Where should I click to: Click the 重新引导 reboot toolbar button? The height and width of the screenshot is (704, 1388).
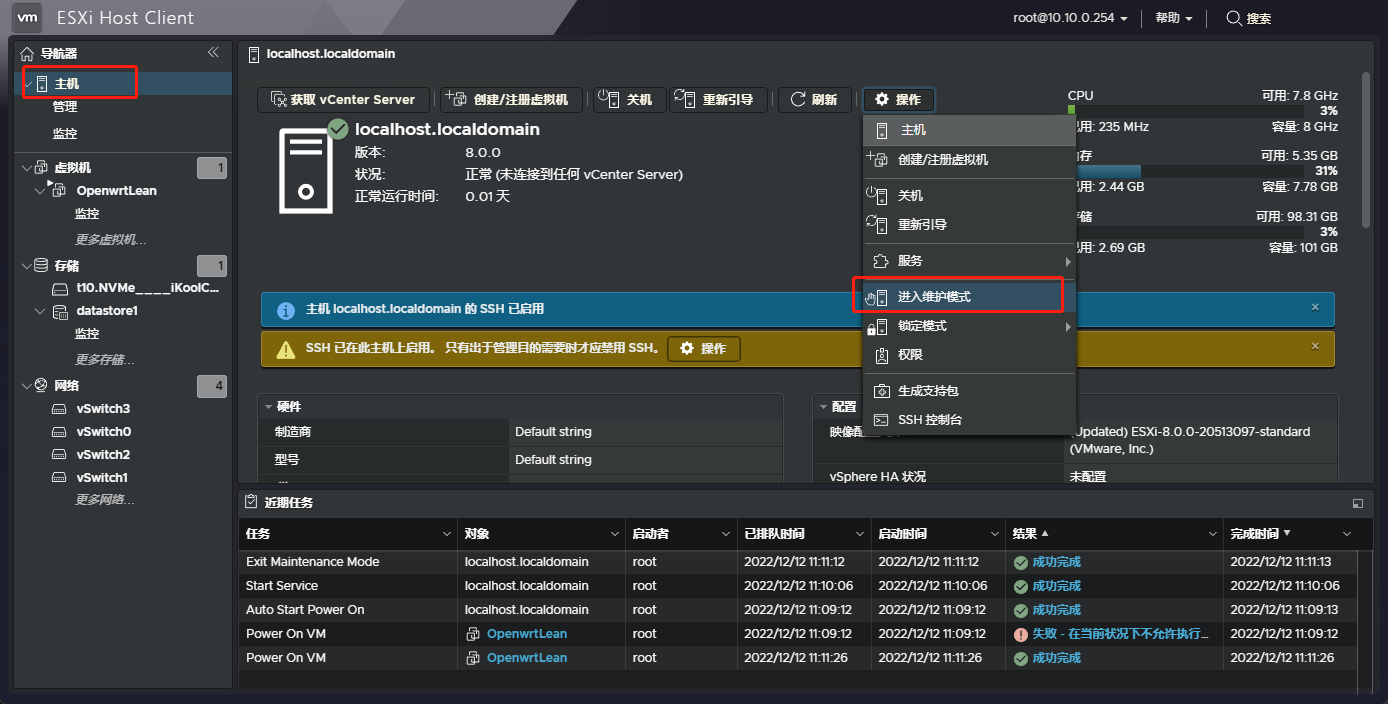[720, 100]
